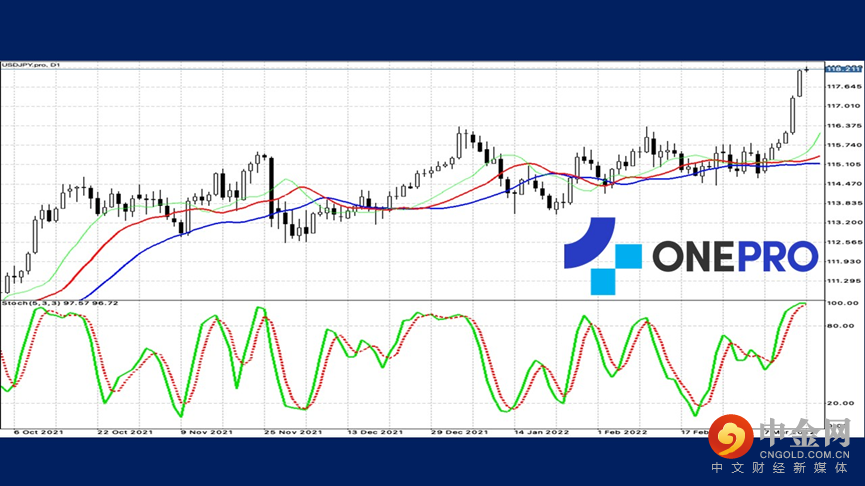Click the 22 Oct 2021 date marker
The height and width of the screenshot is (486, 865).
pos(125,432)
